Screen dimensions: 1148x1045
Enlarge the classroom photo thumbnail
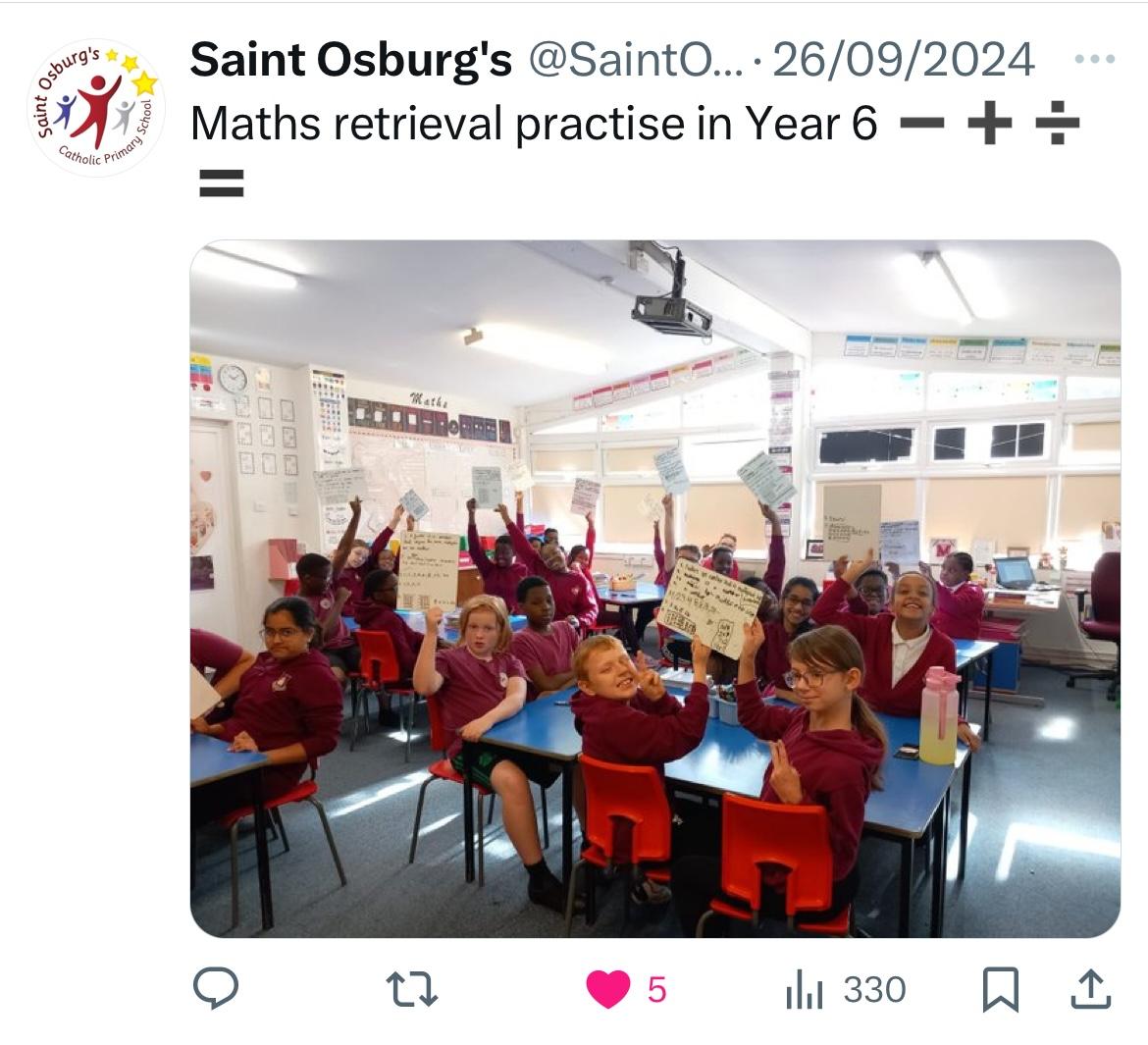pos(655,589)
